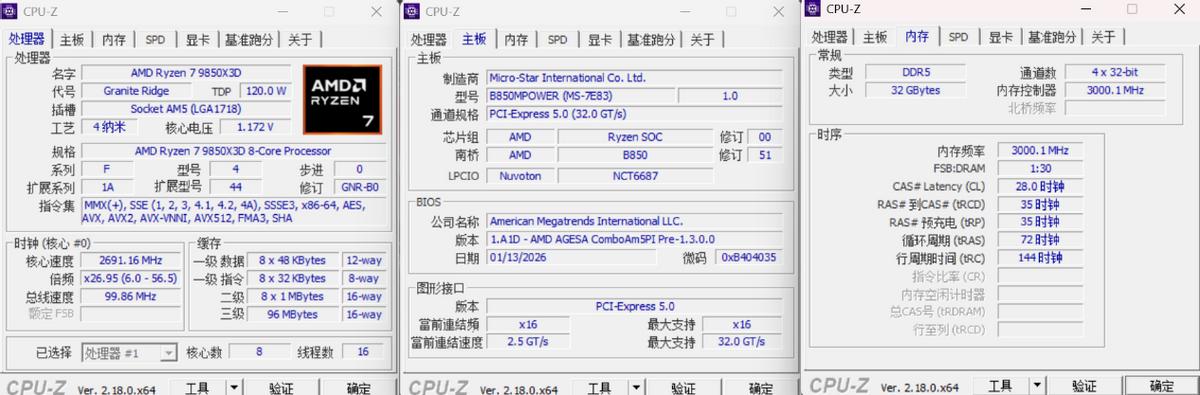The image size is (1200, 395).
Task: Expand 工具 dropdown arrow in middle window
Action: tap(637, 388)
